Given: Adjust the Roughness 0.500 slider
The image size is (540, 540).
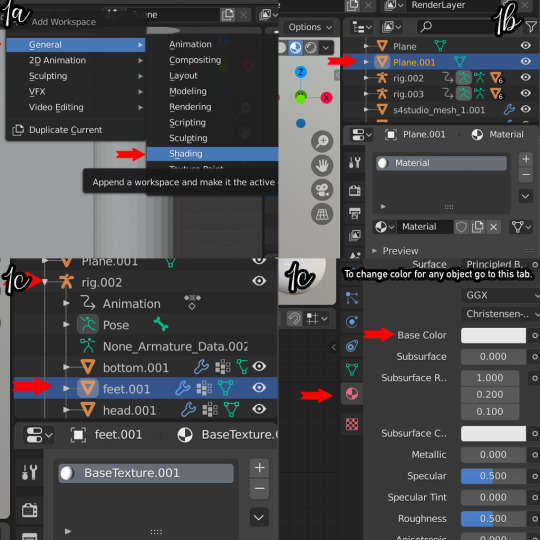Looking at the screenshot, I should click(493, 519).
